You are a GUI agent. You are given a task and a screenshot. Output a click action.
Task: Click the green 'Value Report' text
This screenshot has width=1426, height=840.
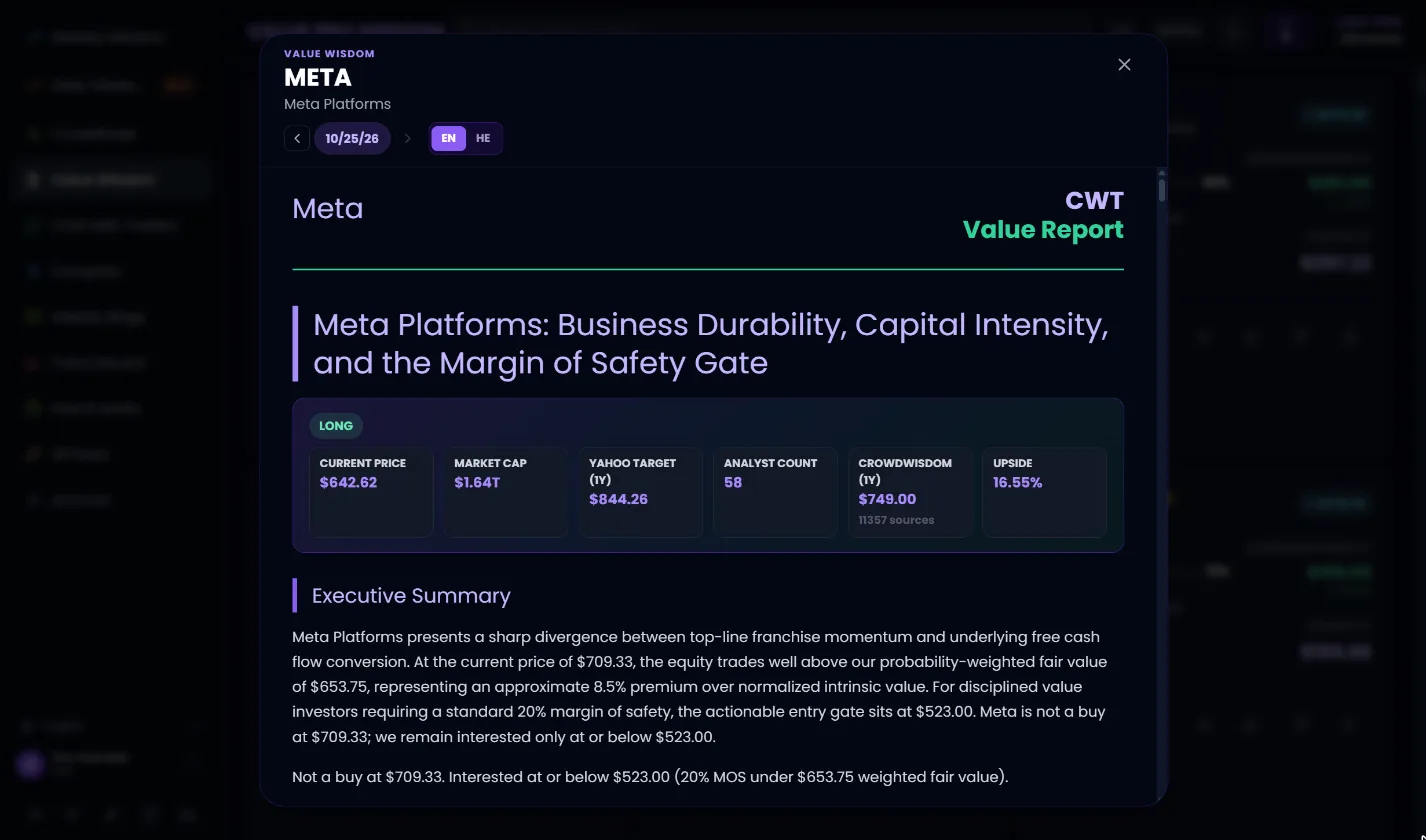pyautogui.click(x=1043, y=230)
